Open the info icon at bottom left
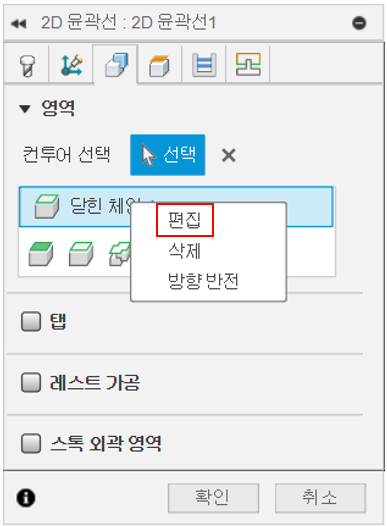The width and height of the screenshot is (387, 526). (x=26, y=497)
